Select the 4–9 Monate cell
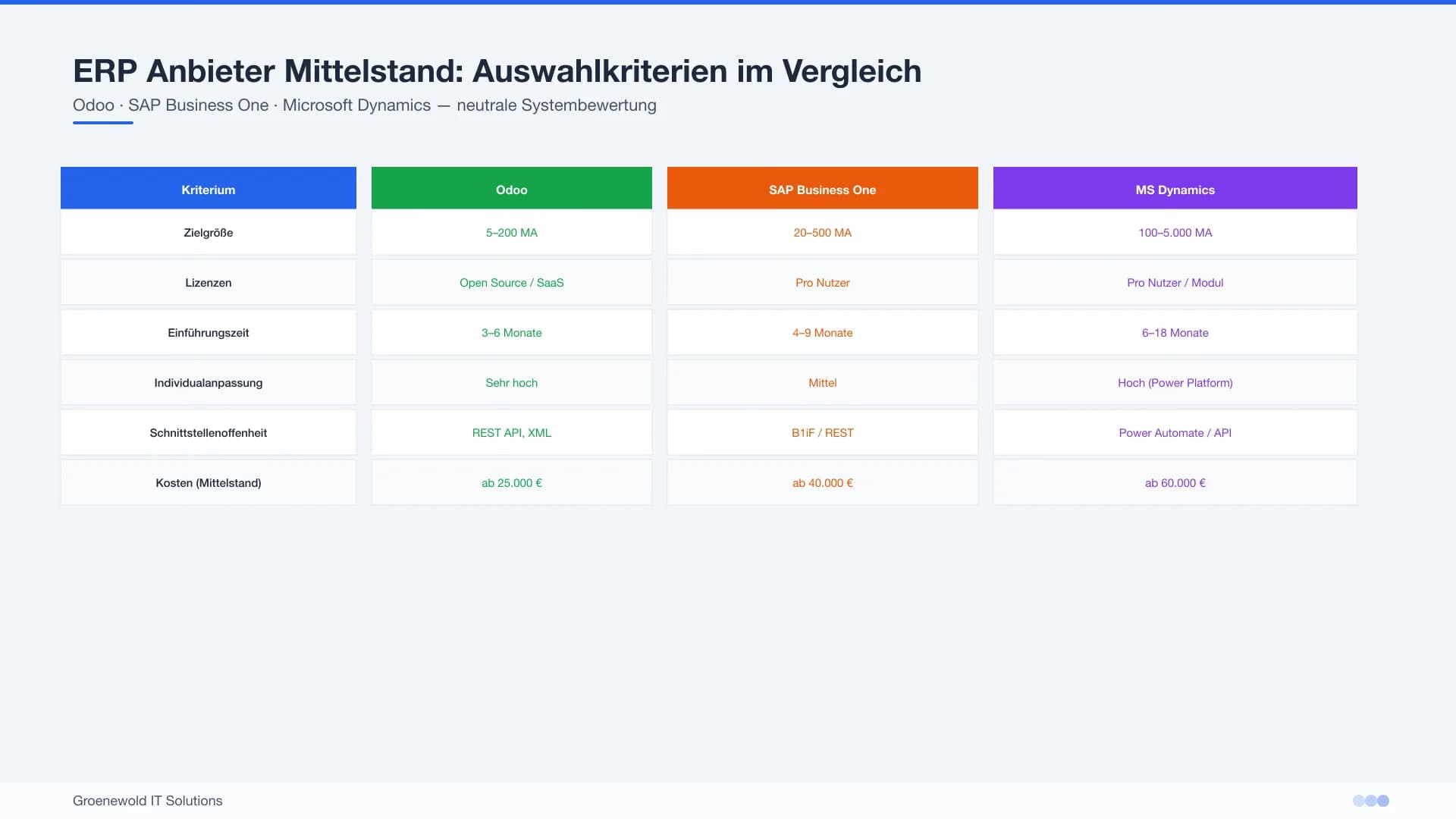Screen dimensions: 1456x819 click(x=823, y=332)
